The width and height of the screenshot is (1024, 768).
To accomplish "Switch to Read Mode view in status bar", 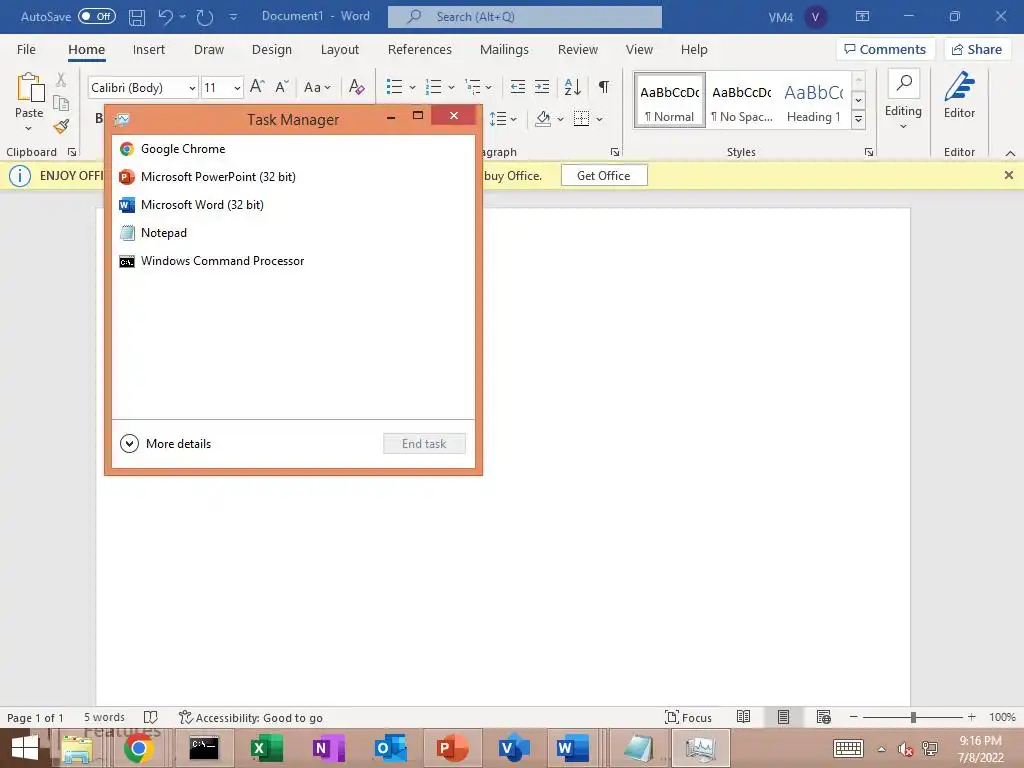I will click(x=743, y=716).
